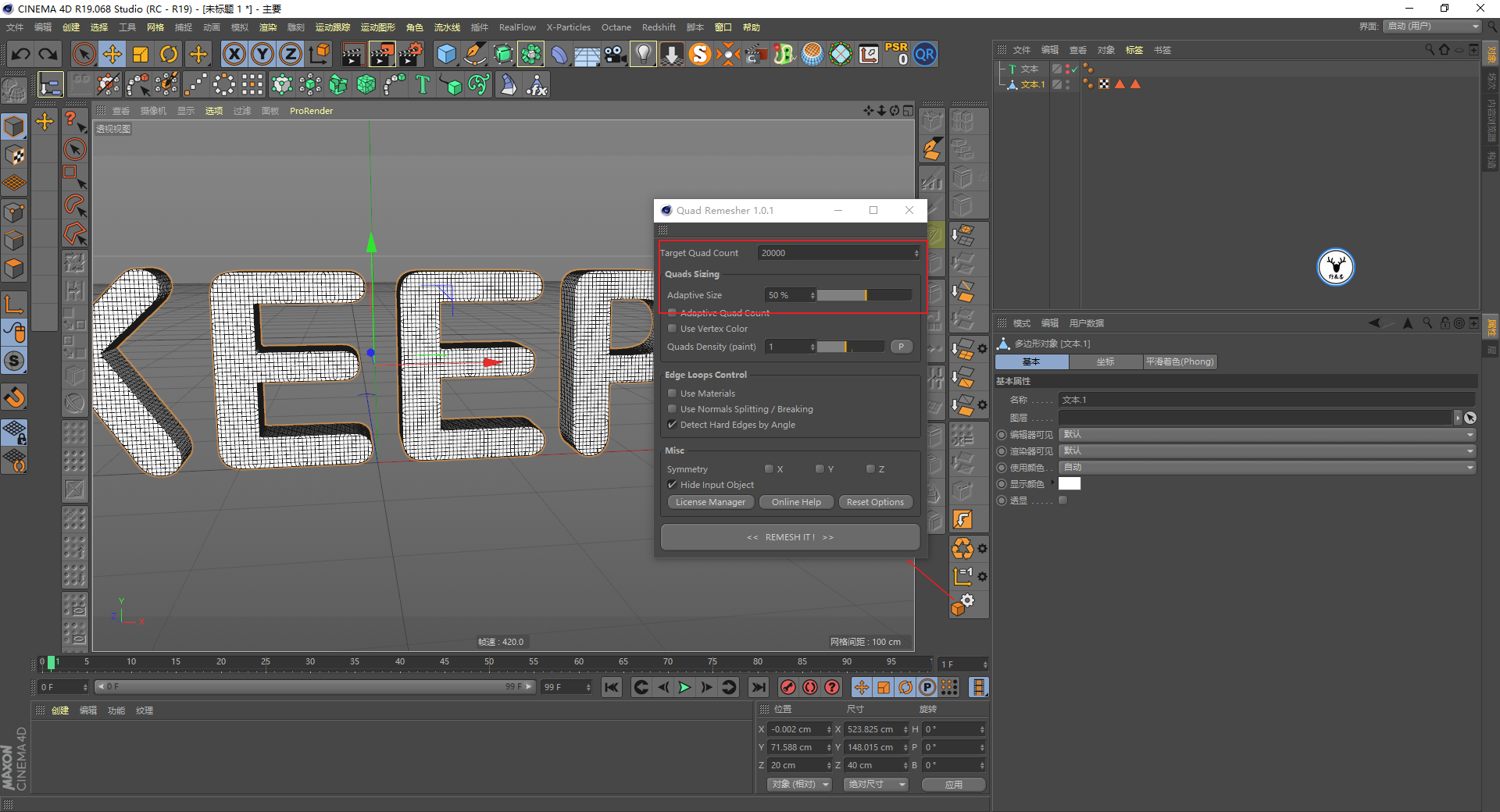Select the Scale tool icon
The image size is (1500, 812).
tap(141, 55)
